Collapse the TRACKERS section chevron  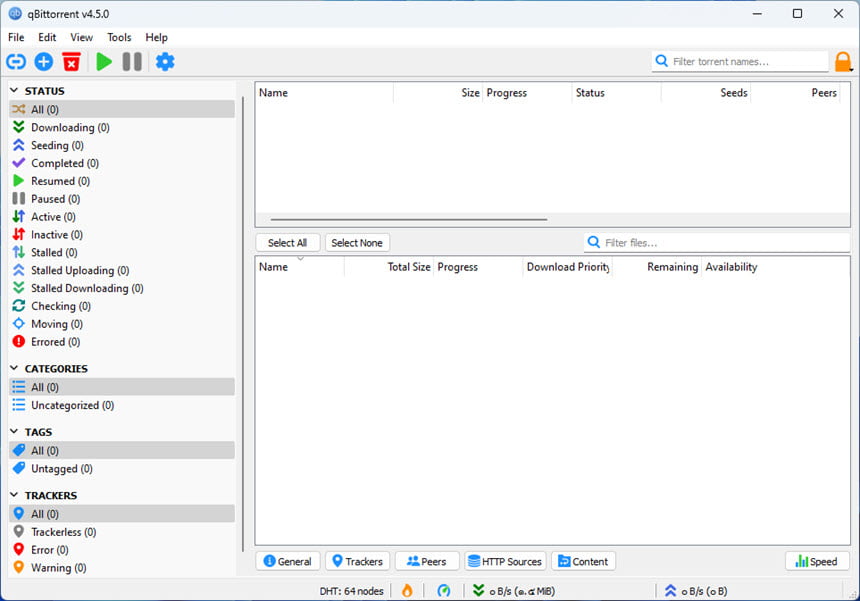tap(14, 495)
